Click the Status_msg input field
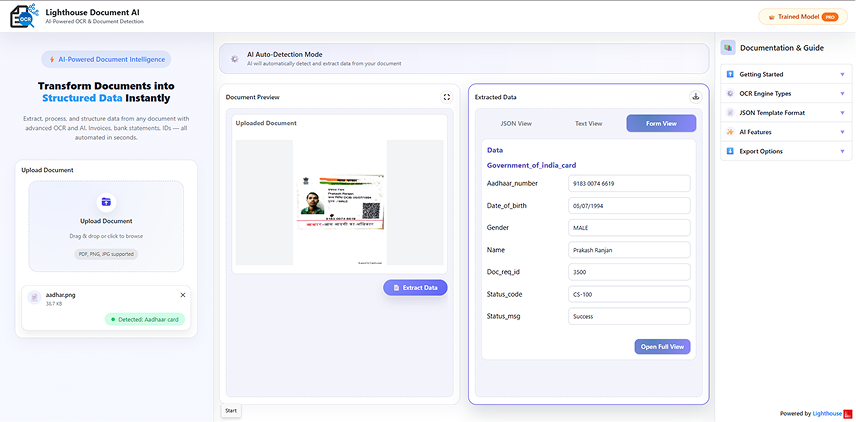 [x=629, y=316]
